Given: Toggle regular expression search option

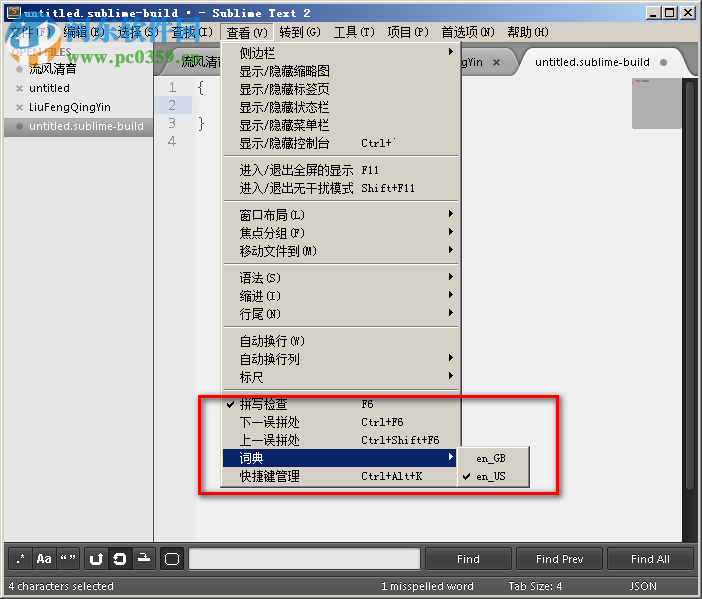Looking at the screenshot, I should pyautogui.click(x=21, y=559).
